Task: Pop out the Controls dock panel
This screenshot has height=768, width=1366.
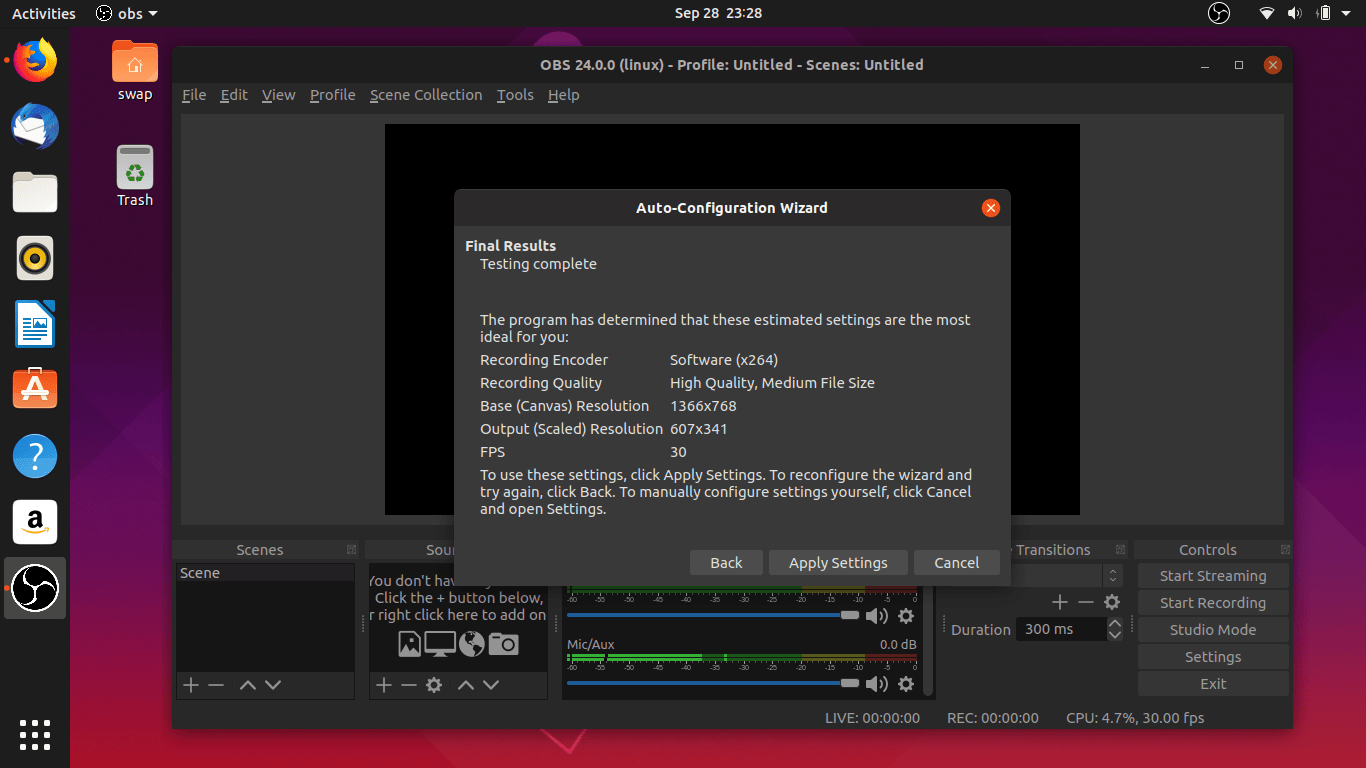Action: 1283,550
